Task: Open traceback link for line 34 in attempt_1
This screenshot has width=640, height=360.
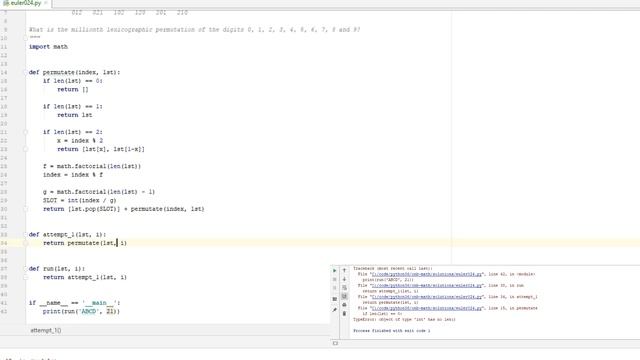Action: (427, 297)
